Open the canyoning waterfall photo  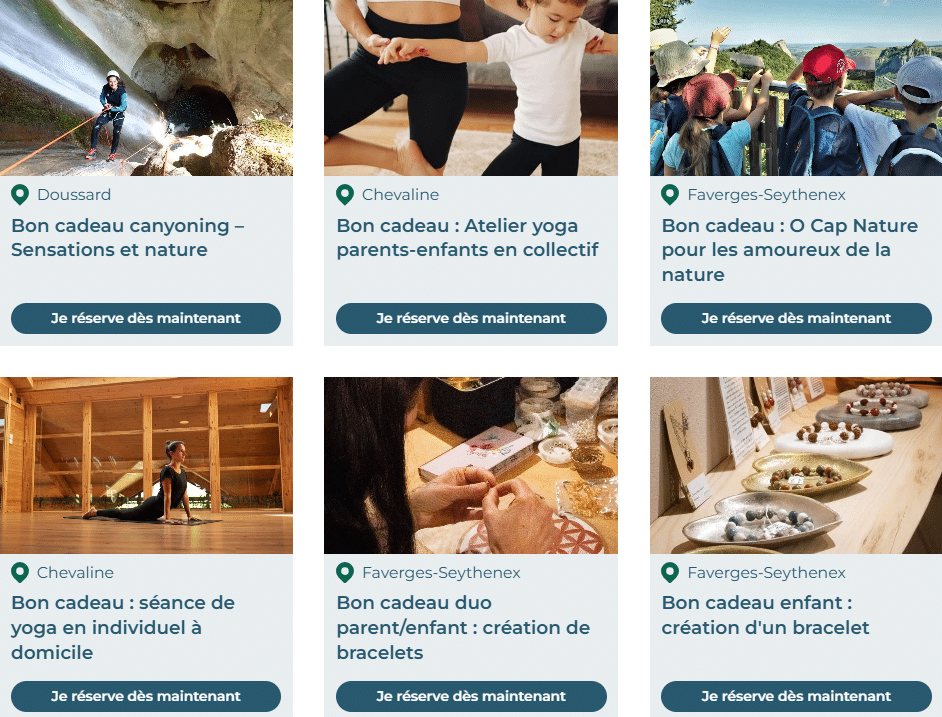tap(146, 88)
